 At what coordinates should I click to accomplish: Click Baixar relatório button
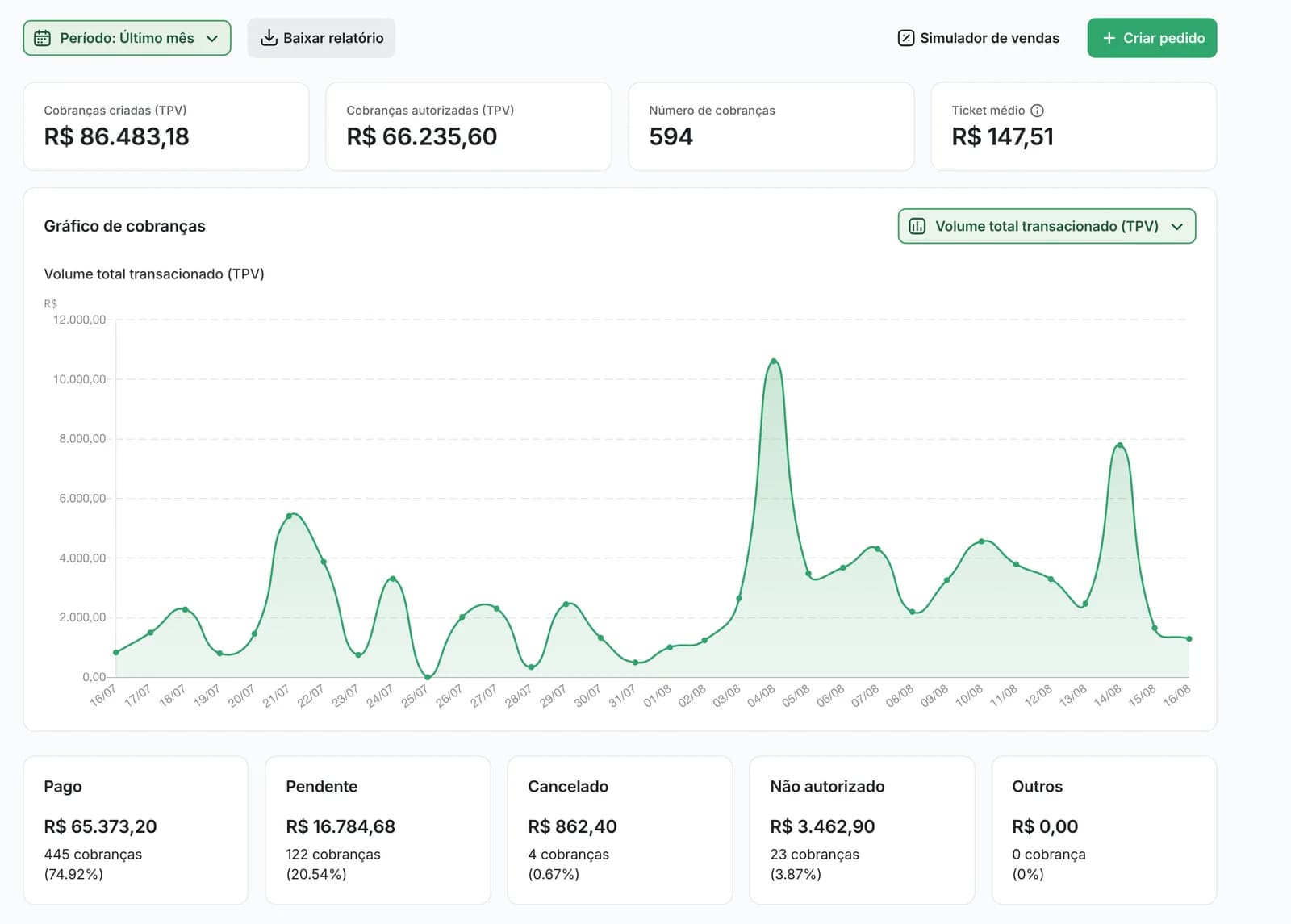(321, 38)
